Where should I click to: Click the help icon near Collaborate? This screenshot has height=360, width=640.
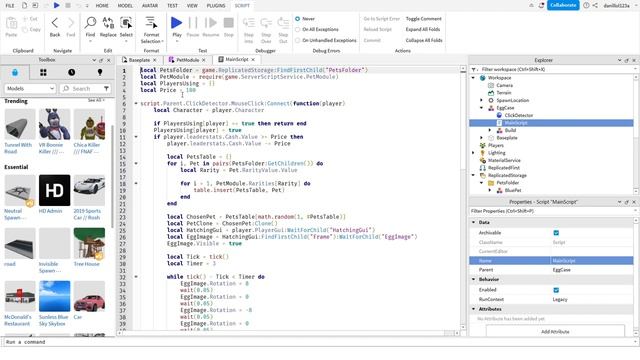(586, 5)
